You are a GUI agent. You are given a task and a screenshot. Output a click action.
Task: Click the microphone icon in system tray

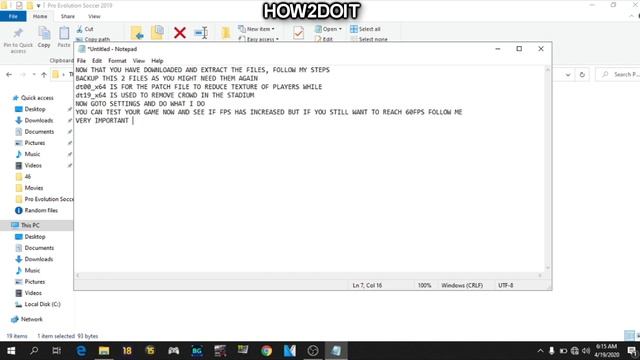(x=551, y=351)
